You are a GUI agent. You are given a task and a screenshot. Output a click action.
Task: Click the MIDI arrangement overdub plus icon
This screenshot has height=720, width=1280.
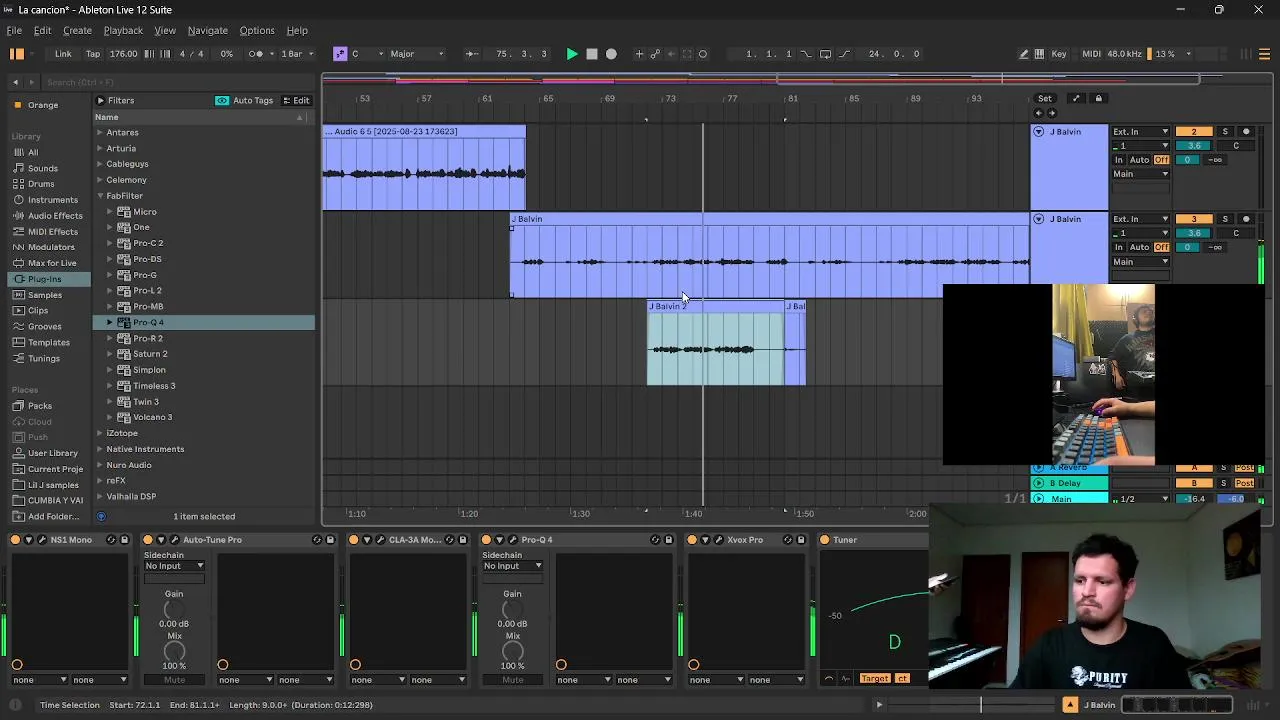(639, 54)
